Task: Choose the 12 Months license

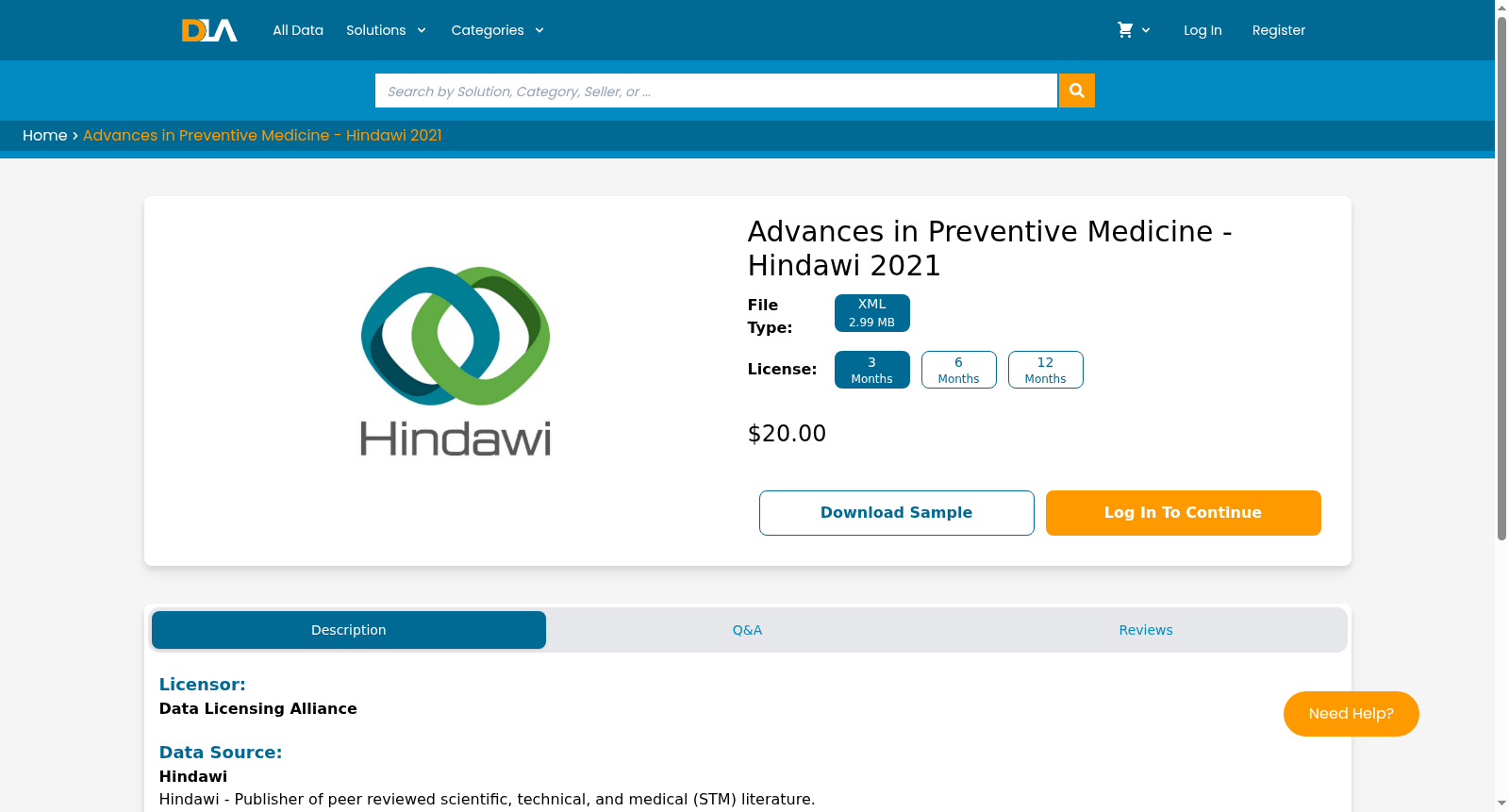Action: tap(1045, 370)
